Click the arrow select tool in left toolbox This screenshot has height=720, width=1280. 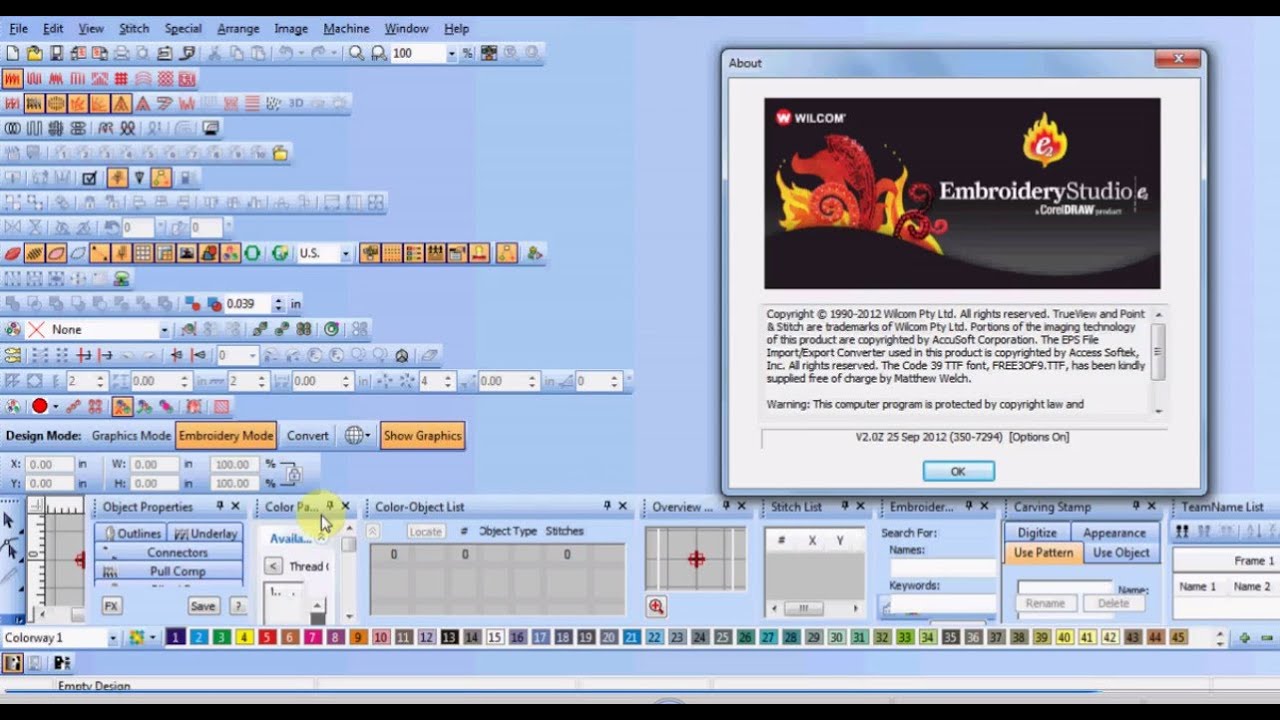9,520
